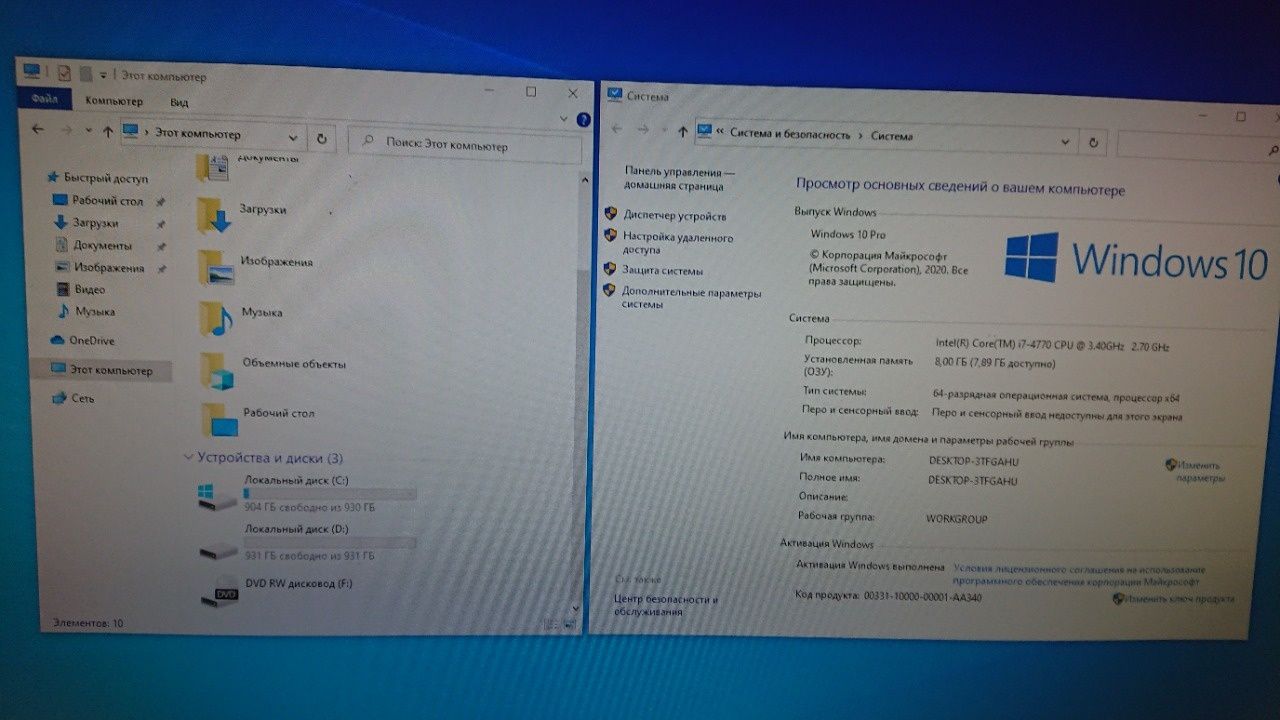Screen dimensions: 1280x720
Task: Go up one level in Система window
Action: 682,130
